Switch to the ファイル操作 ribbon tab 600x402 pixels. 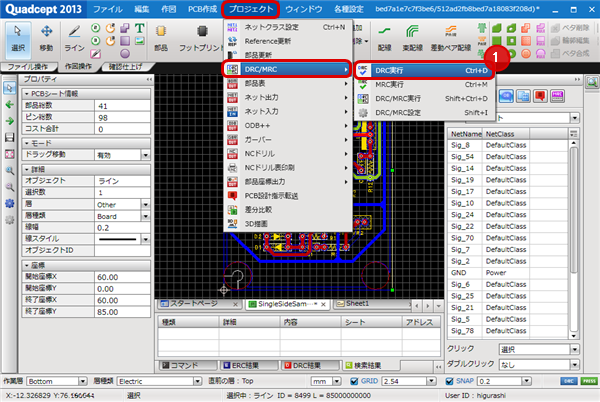tap(28, 67)
